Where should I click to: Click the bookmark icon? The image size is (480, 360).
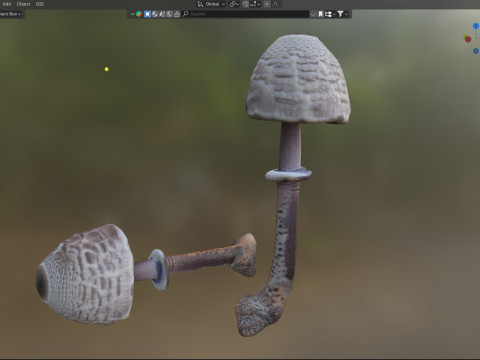point(321,14)
